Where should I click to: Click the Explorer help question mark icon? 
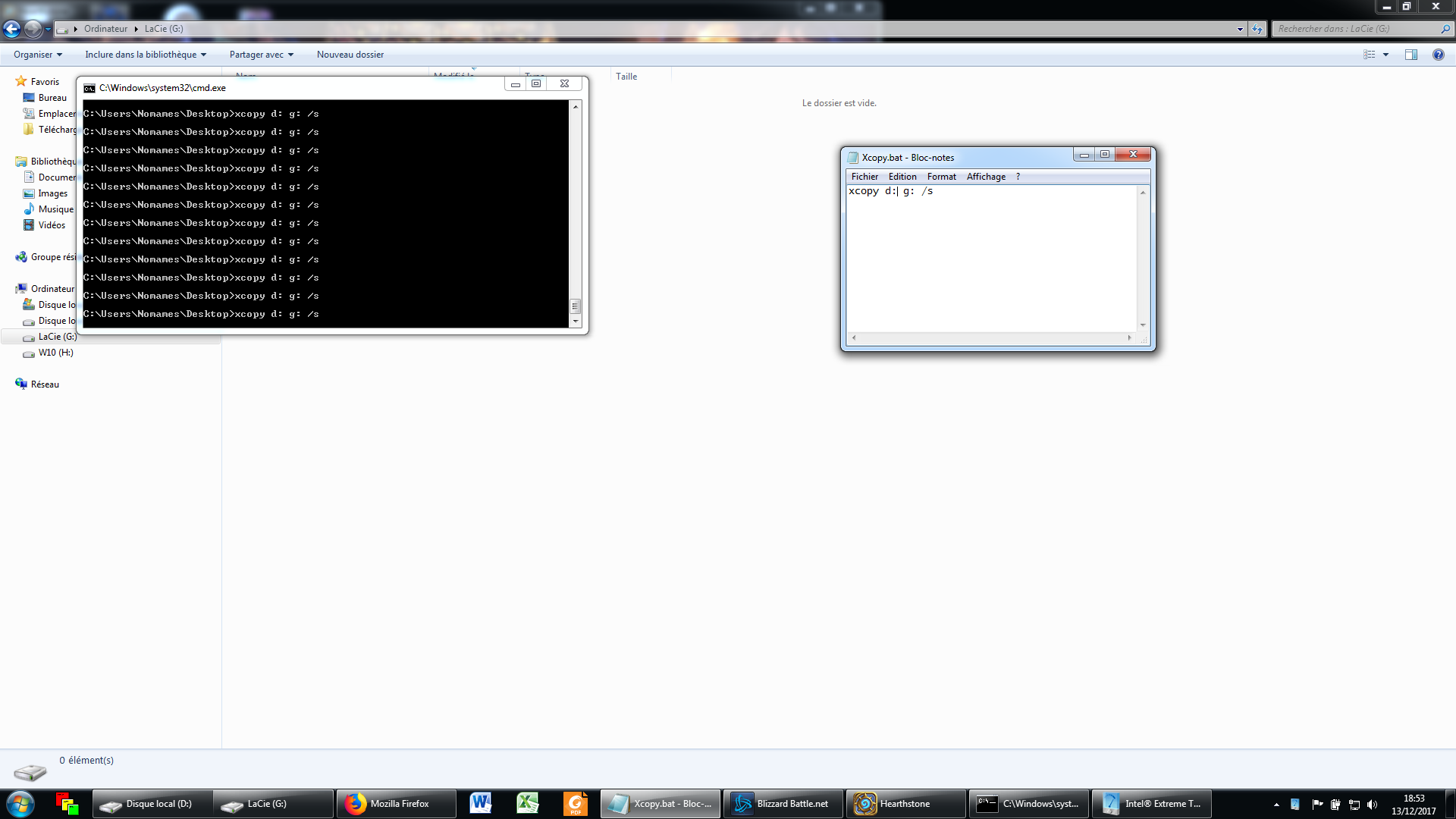click(x=1438, y=55)
